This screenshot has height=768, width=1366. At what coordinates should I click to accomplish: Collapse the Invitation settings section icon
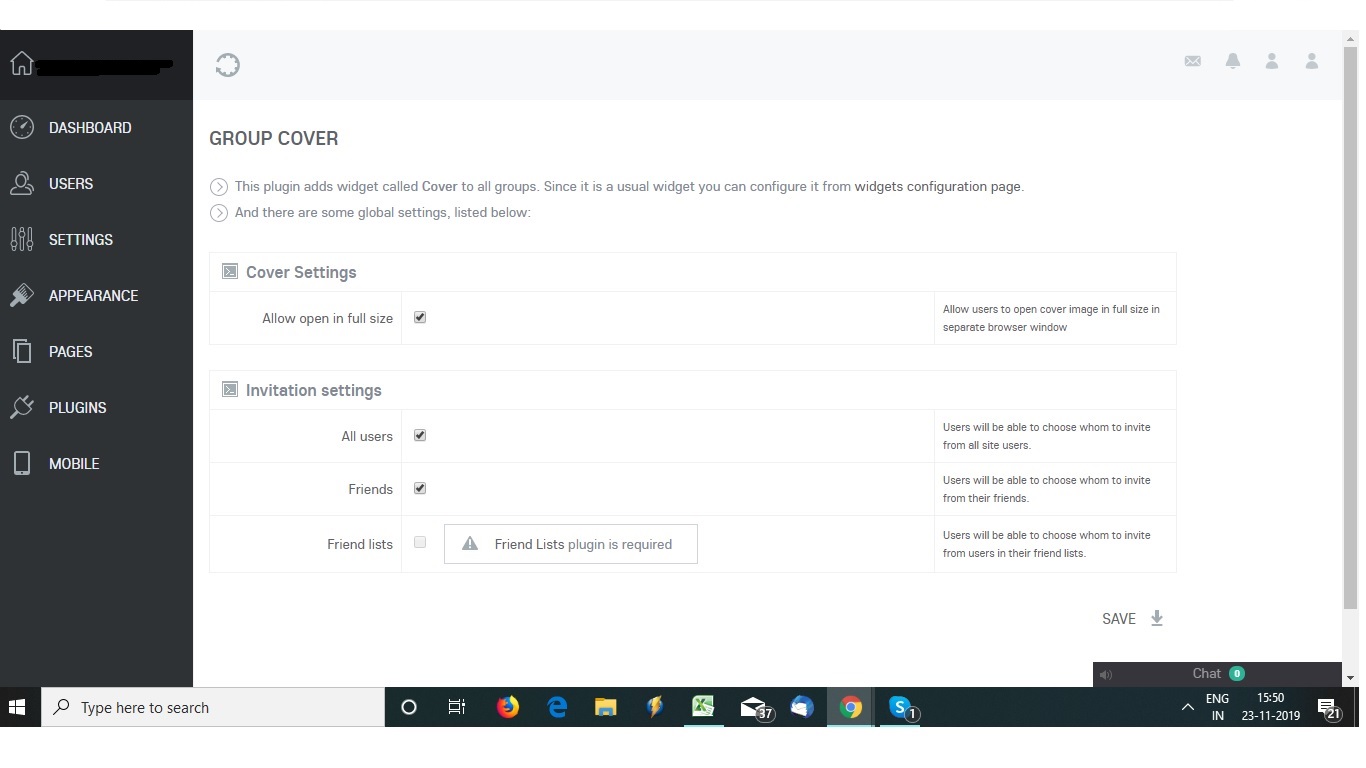pyautogui.click(x=230, y=390)
